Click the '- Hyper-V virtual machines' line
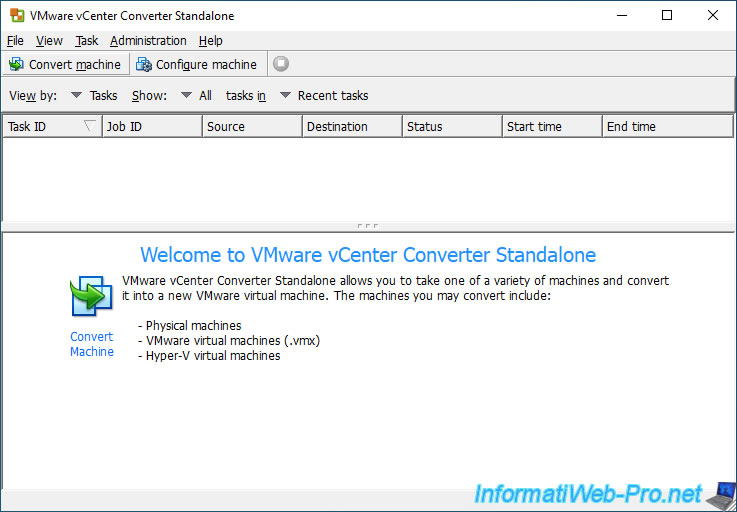 209,355
